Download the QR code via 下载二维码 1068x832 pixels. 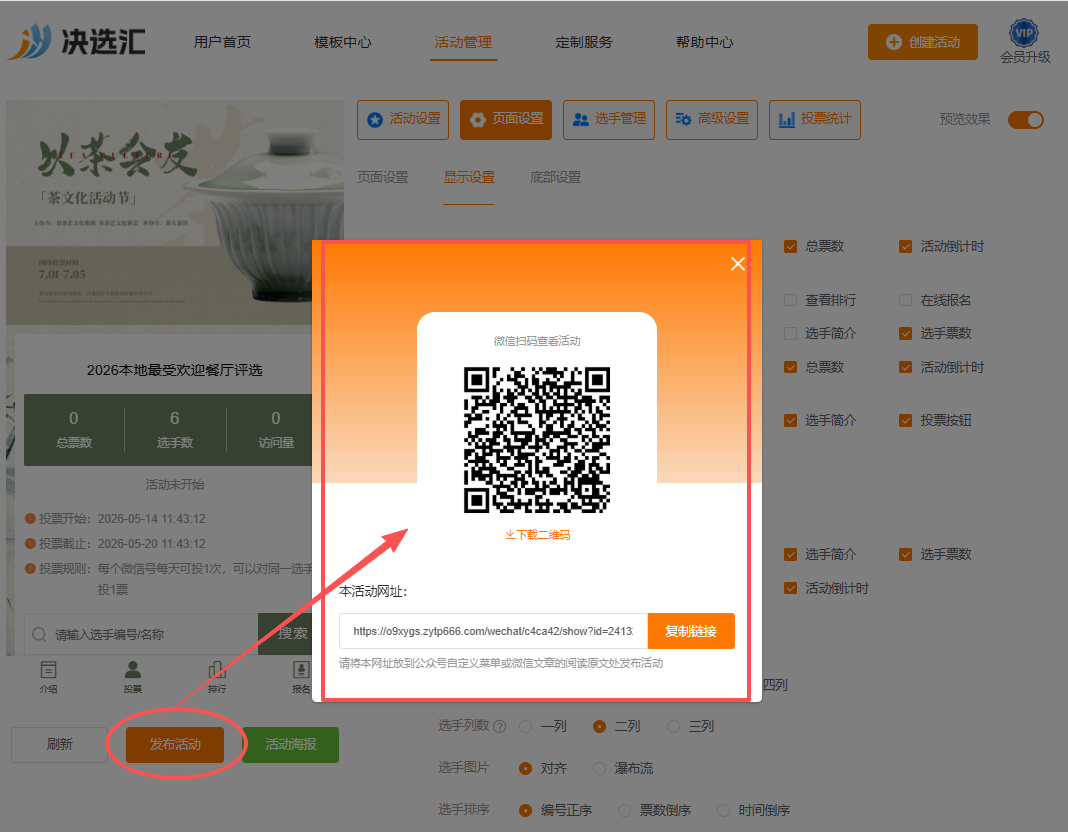point(537,535)
